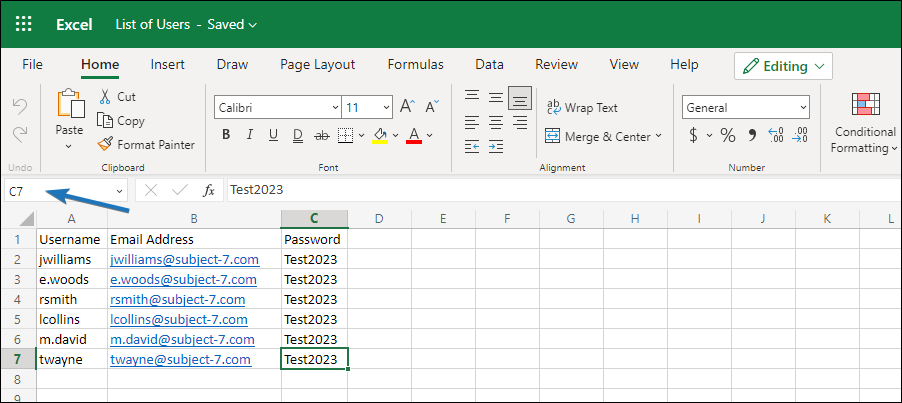
Task: Open the jwilliams@subject-7.com email link
Action: [184, 259]
